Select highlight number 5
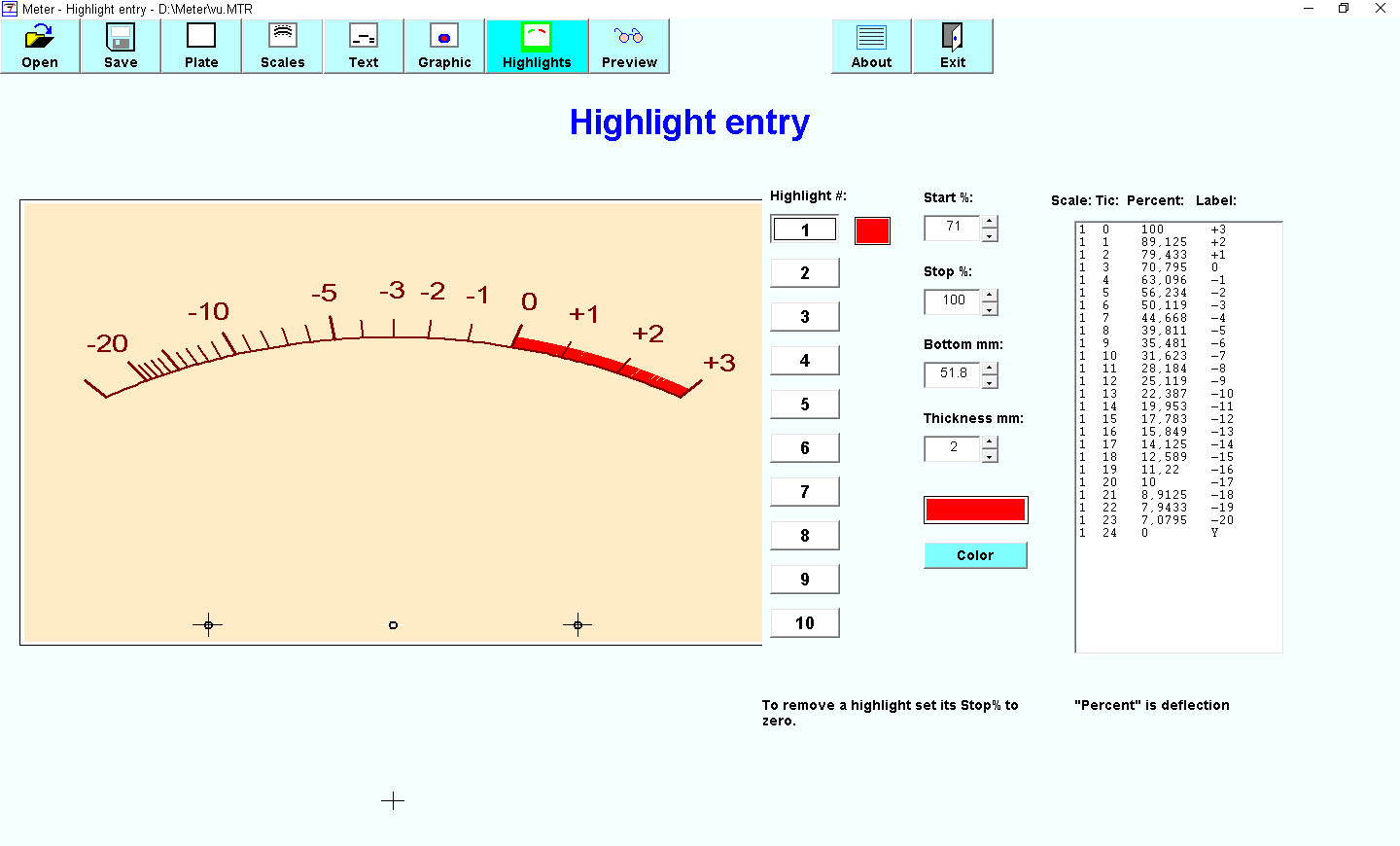 [x=804, y=405]
